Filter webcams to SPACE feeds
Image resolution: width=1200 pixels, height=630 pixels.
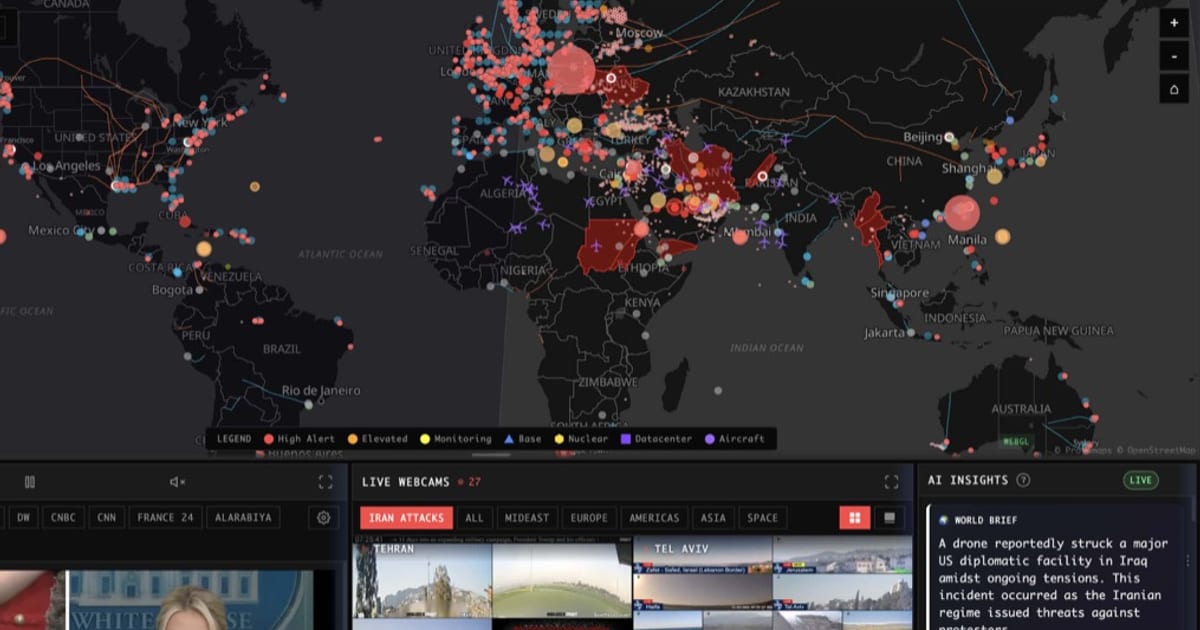tap(762, 518)
